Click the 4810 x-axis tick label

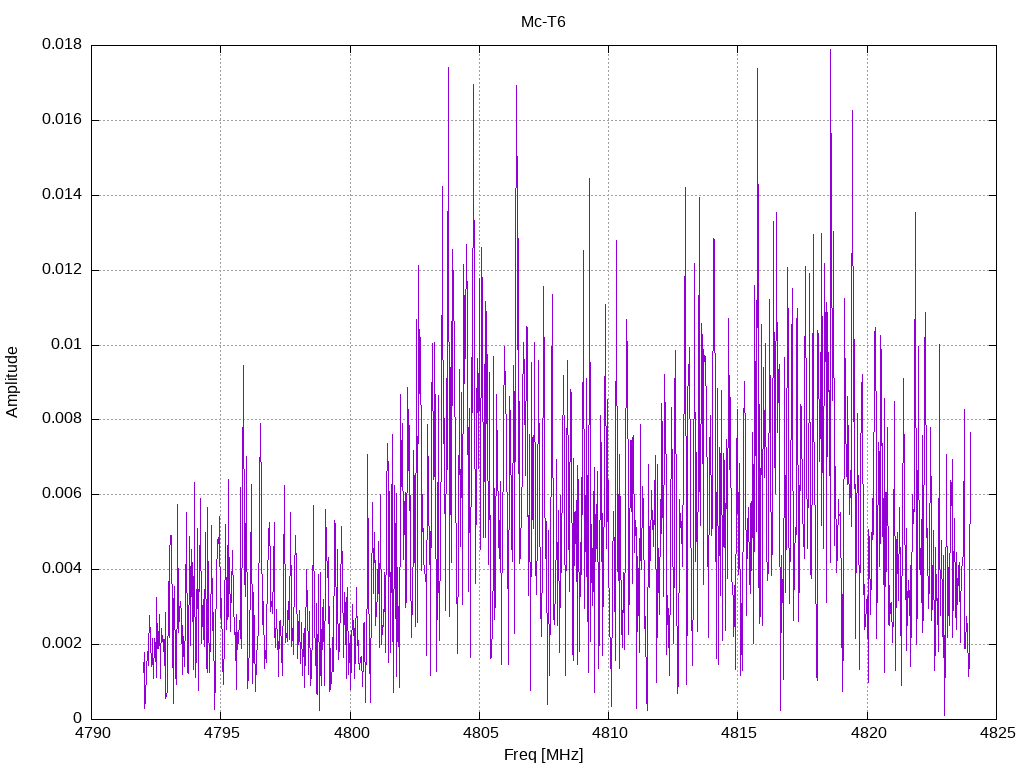609,733
